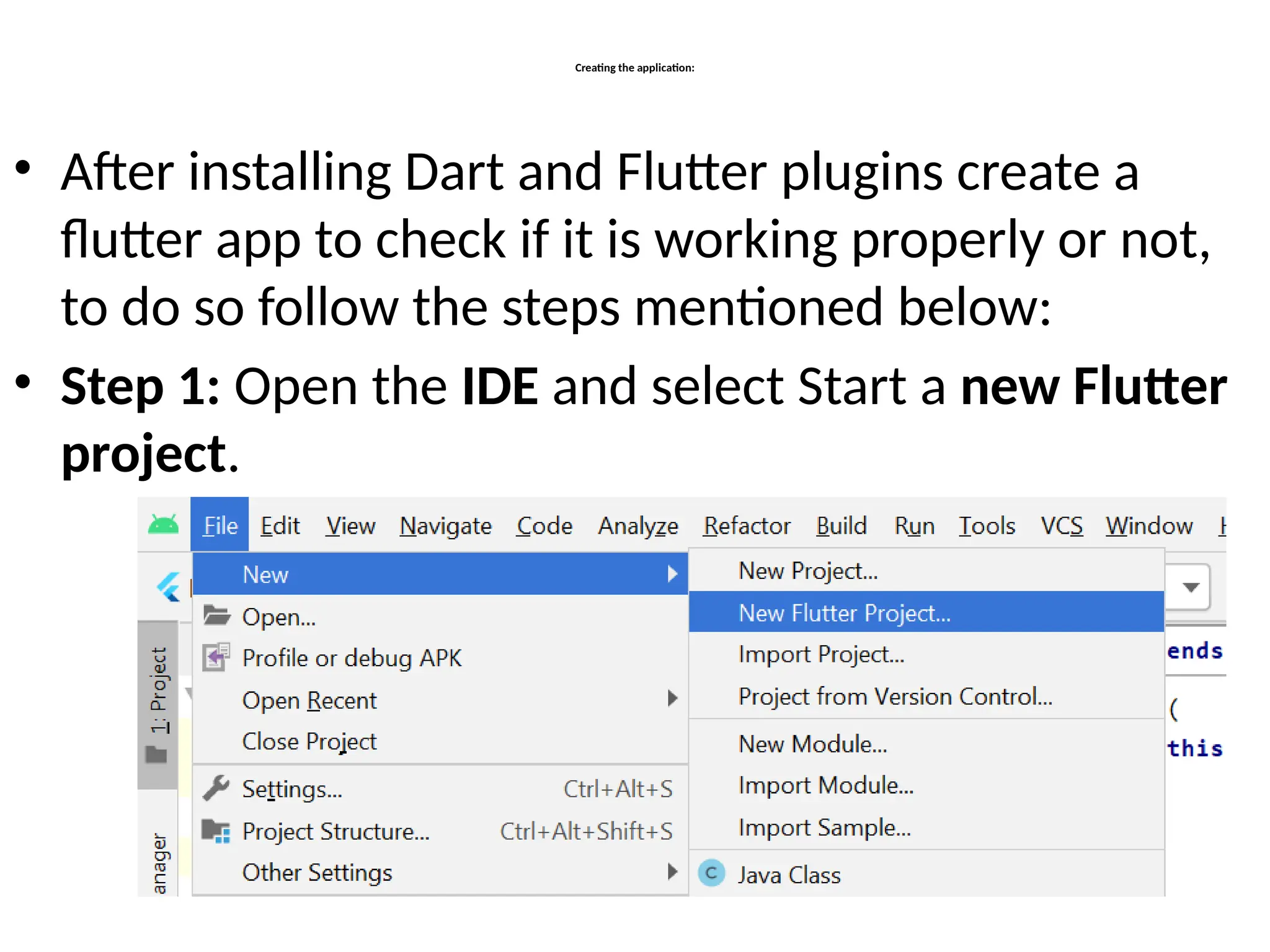Choose Open Recent entry

click(440, 700)
